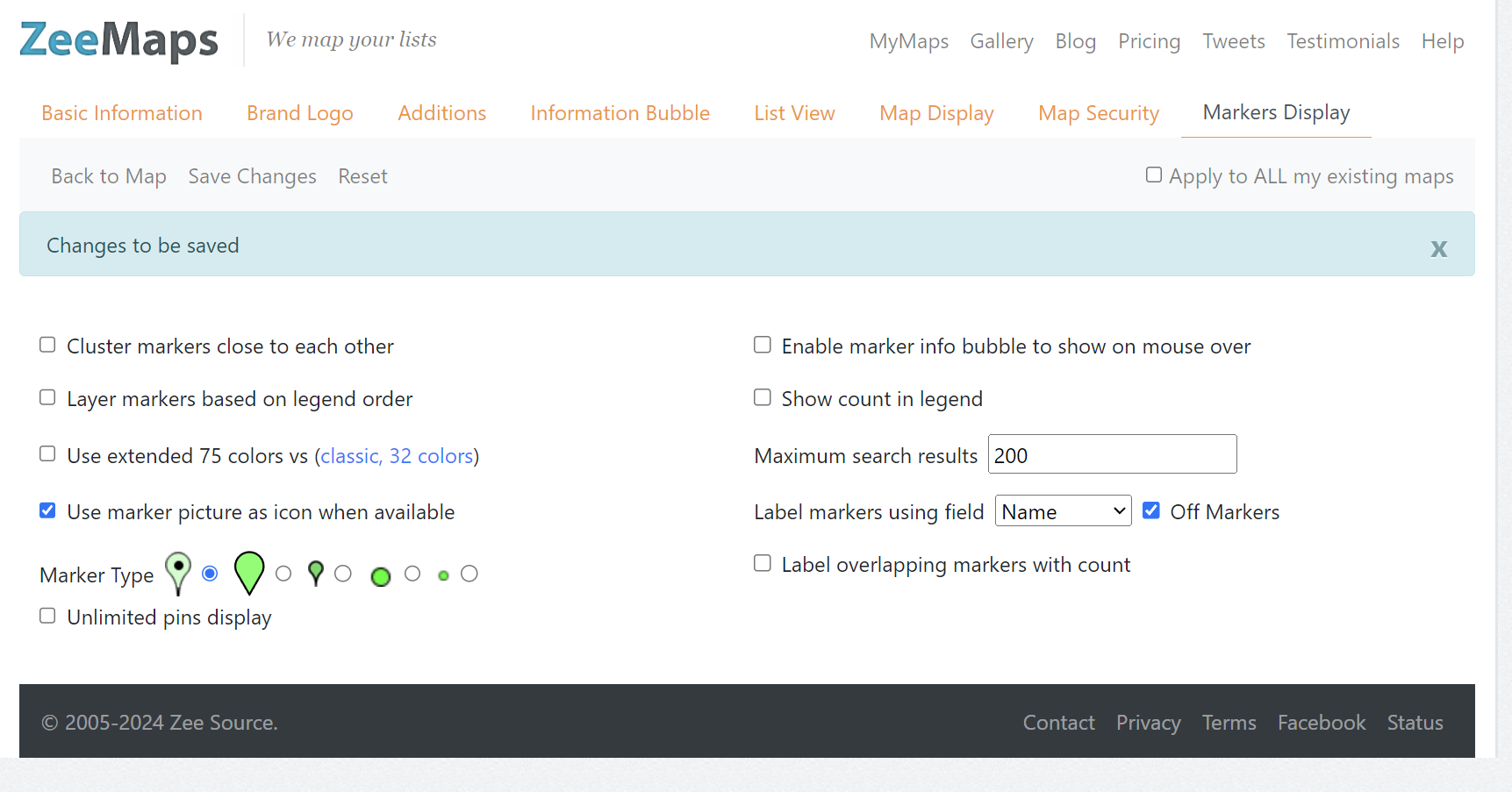Open the Label markers using field dropdown

[x=1063, y=510]
